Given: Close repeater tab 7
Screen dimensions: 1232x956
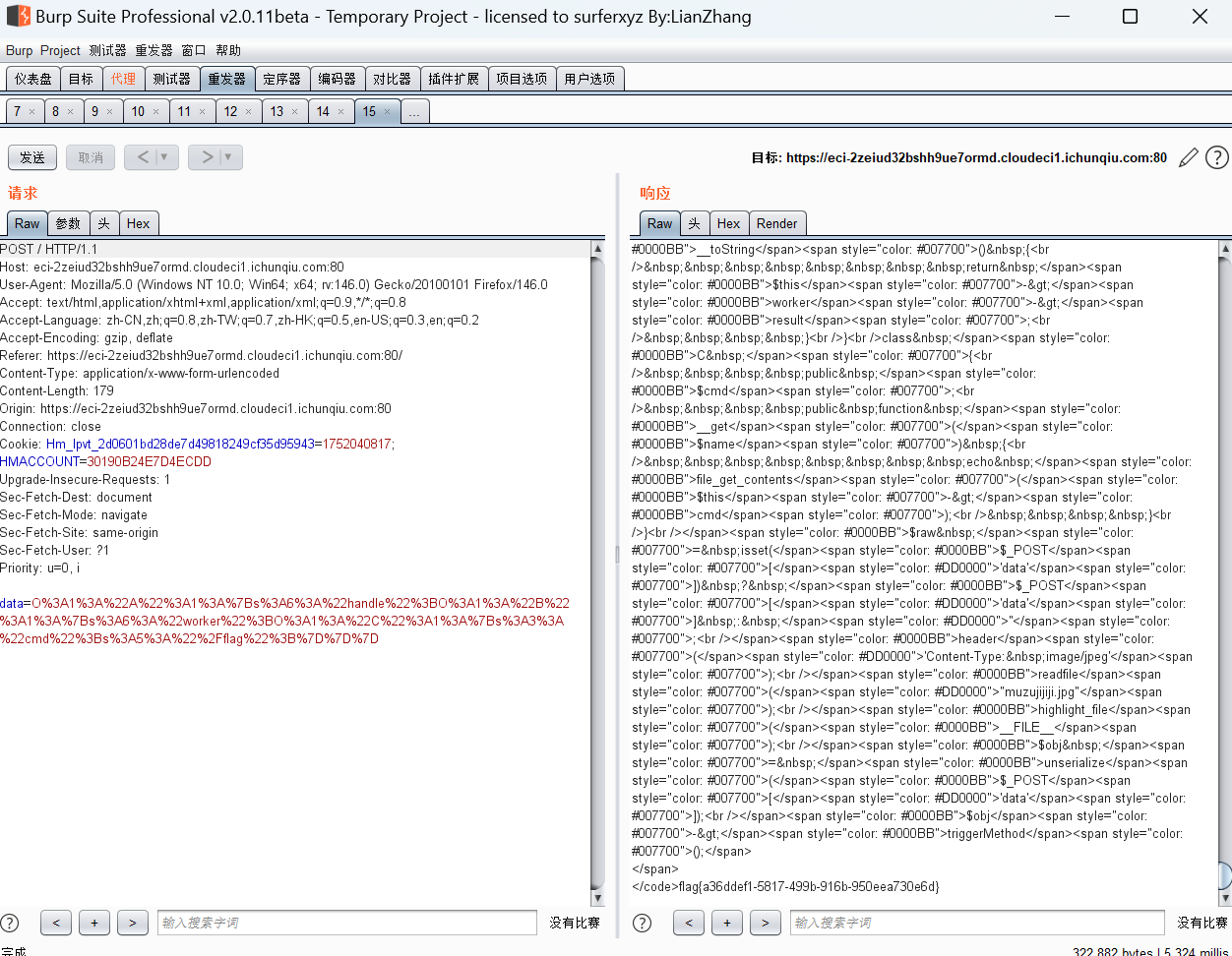Looking at the screenshot, I should click(x=31, y=112).
